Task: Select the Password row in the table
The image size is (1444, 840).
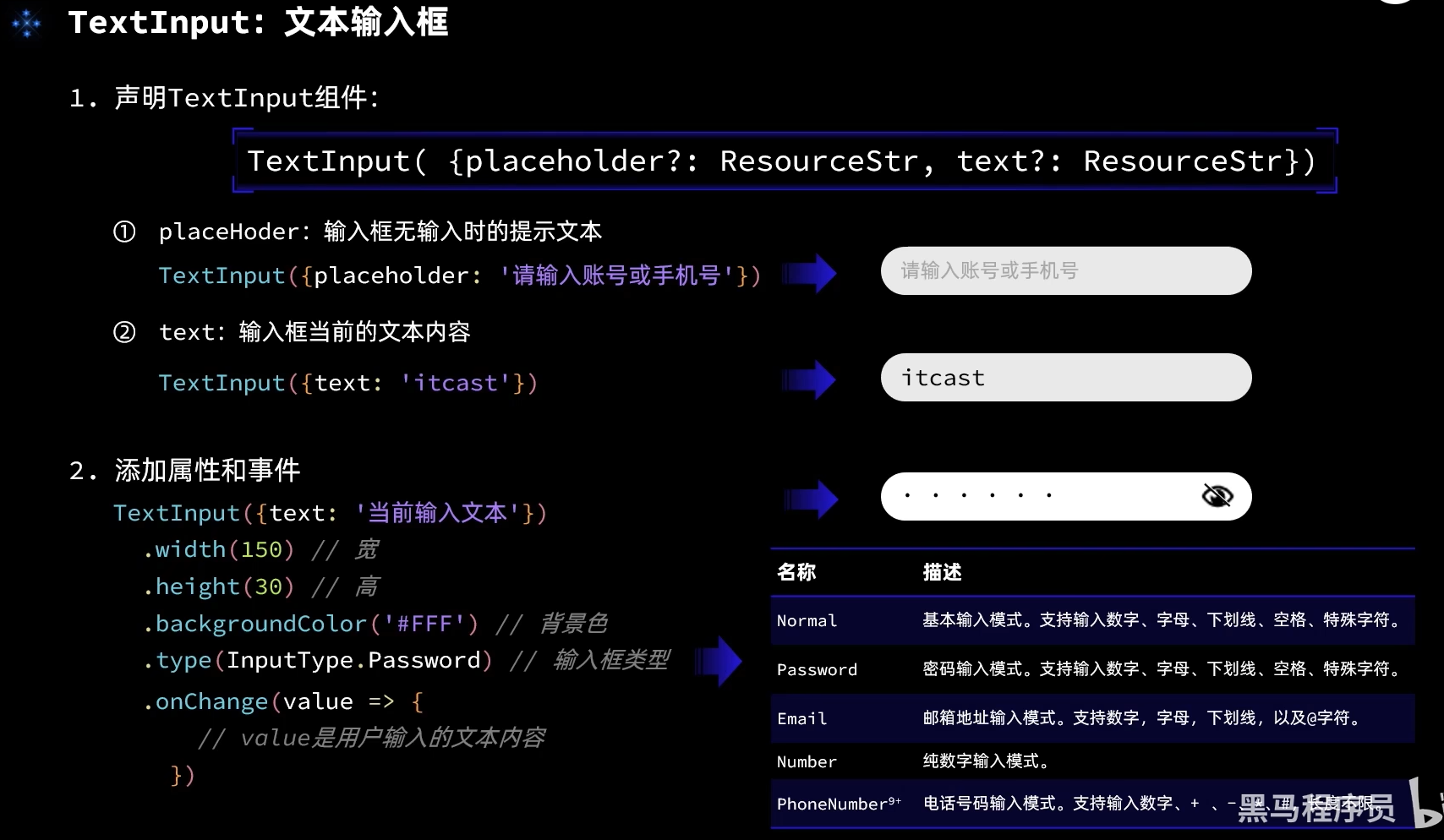Action: [1091, 669]
